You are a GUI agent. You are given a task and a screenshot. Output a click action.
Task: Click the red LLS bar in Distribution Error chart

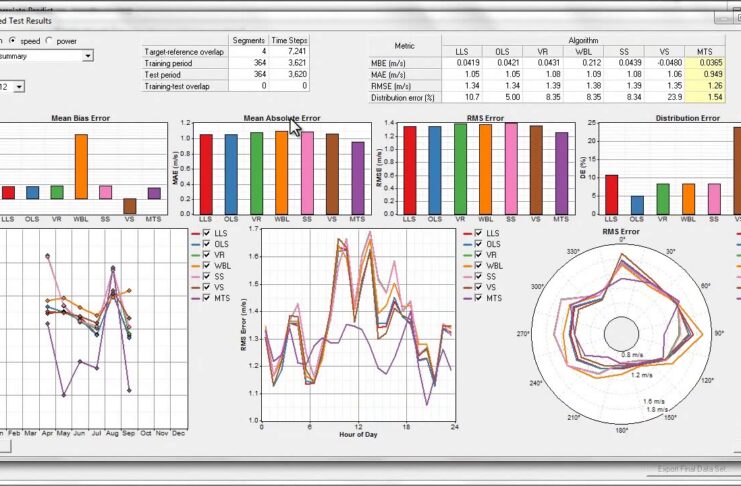pyautogui.click(x=611, y=194)
